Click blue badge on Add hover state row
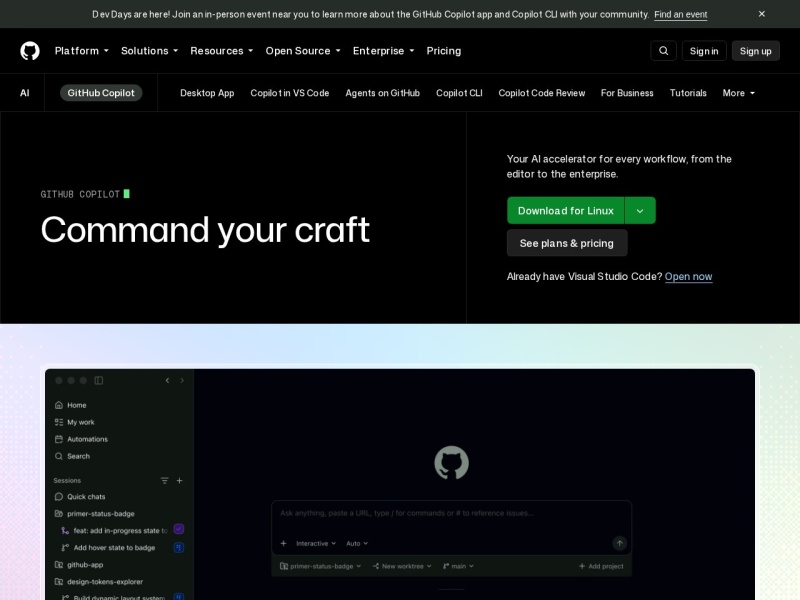The image size is (800, 600). pyautogui.click(x=179, y=547)
